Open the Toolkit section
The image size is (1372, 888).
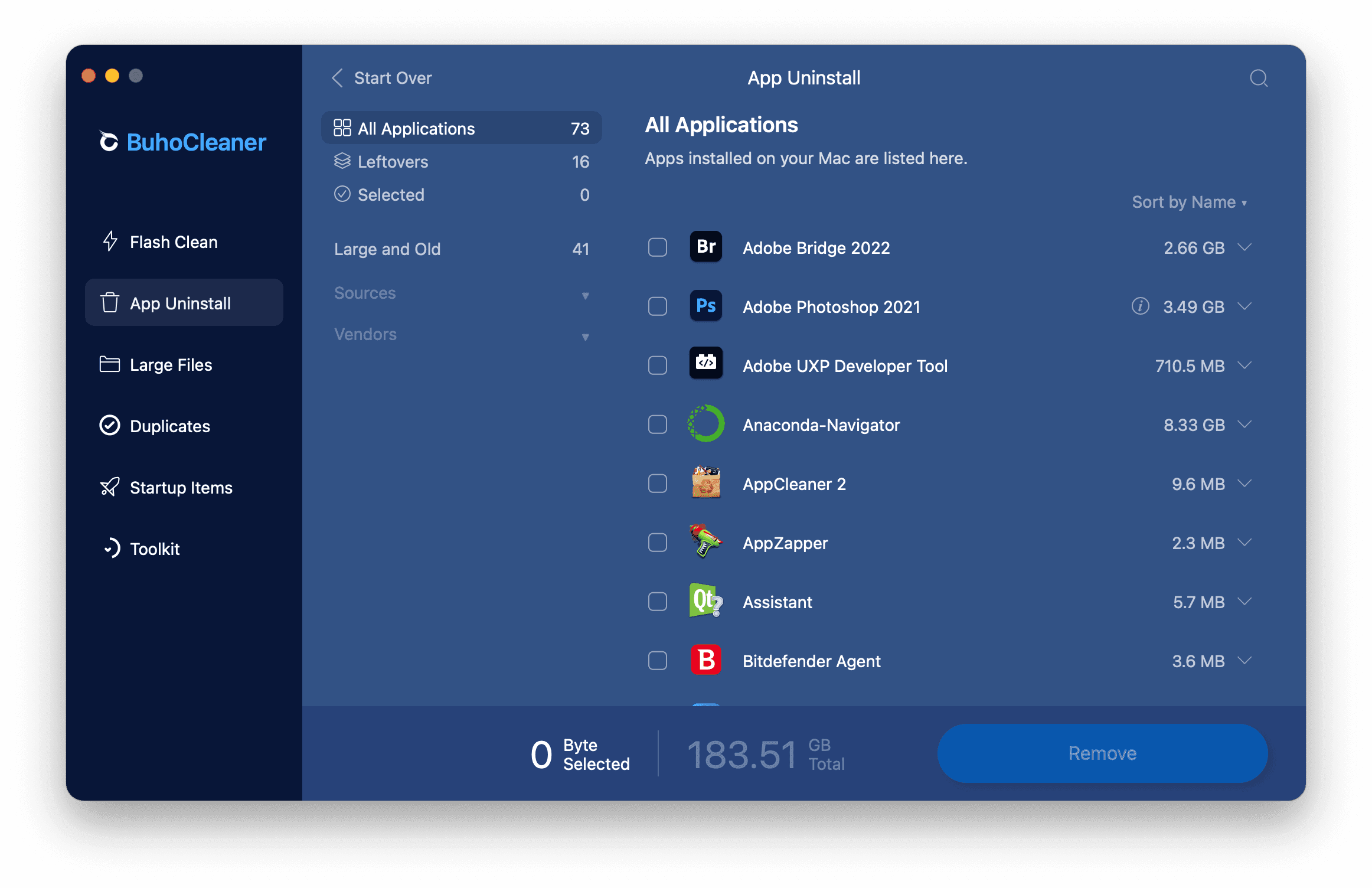pyautogui.click(x=156, y=549)
